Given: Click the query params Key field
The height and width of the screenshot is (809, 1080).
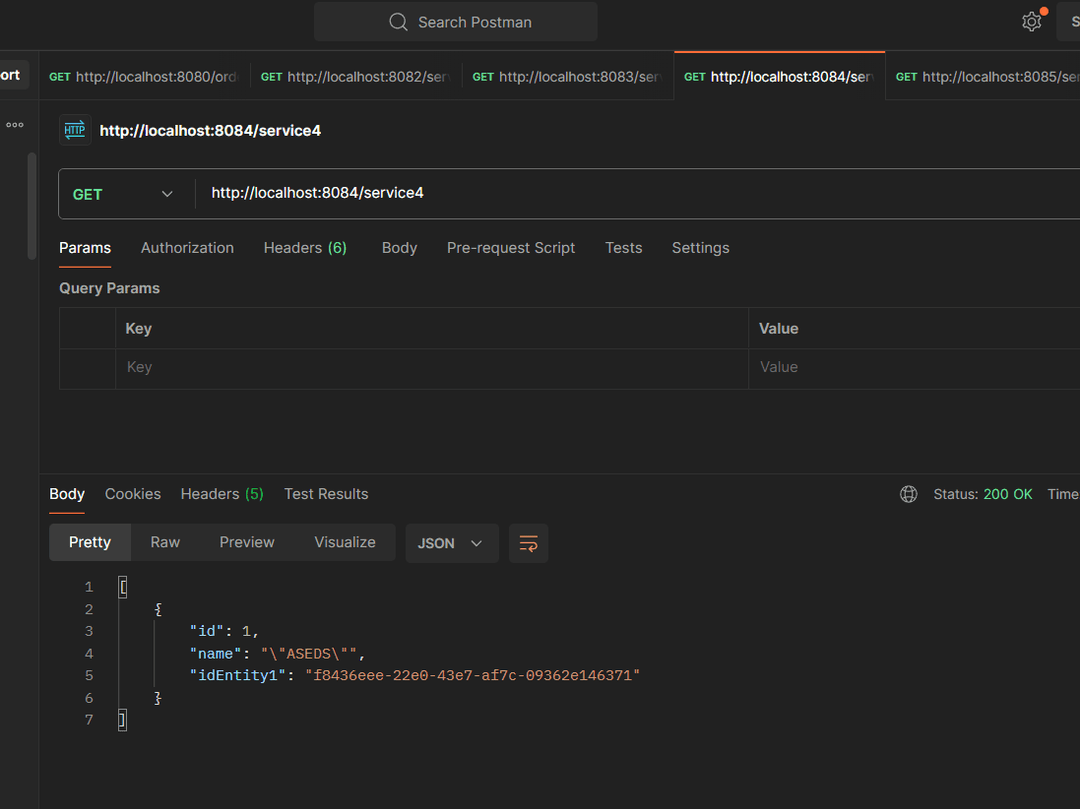Looking at the screenshot, I should 430,367.
